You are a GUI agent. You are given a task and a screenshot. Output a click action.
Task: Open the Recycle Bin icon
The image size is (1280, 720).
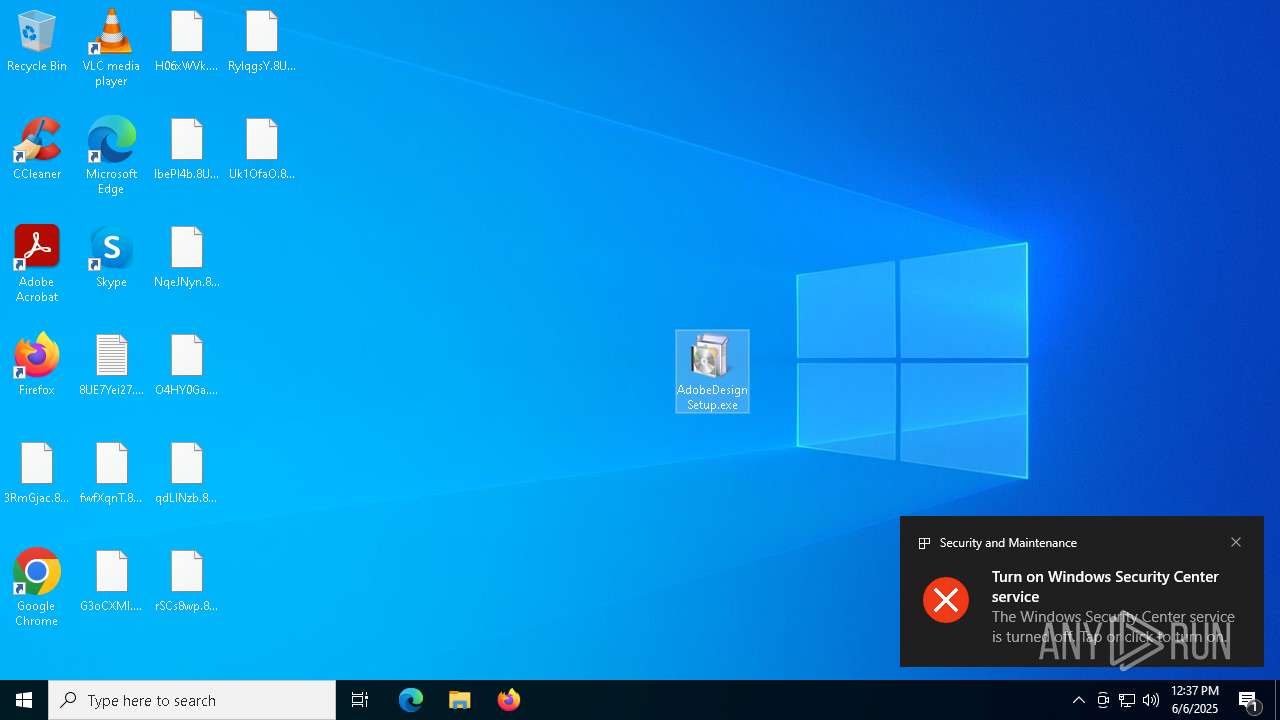pos(37,42)
